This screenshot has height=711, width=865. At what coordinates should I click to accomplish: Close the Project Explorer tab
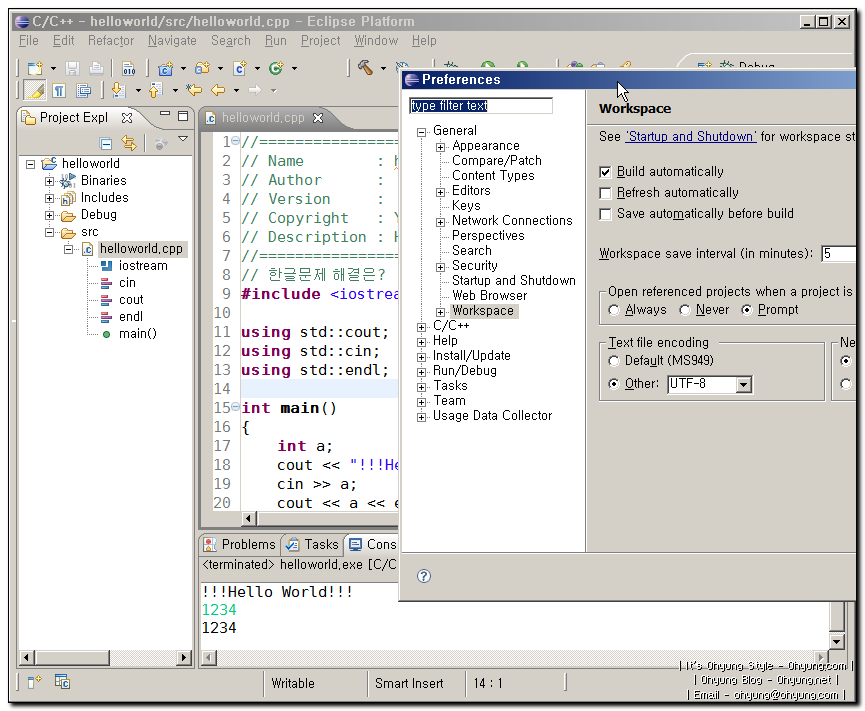pyautogui.click(x=127, y=118)
